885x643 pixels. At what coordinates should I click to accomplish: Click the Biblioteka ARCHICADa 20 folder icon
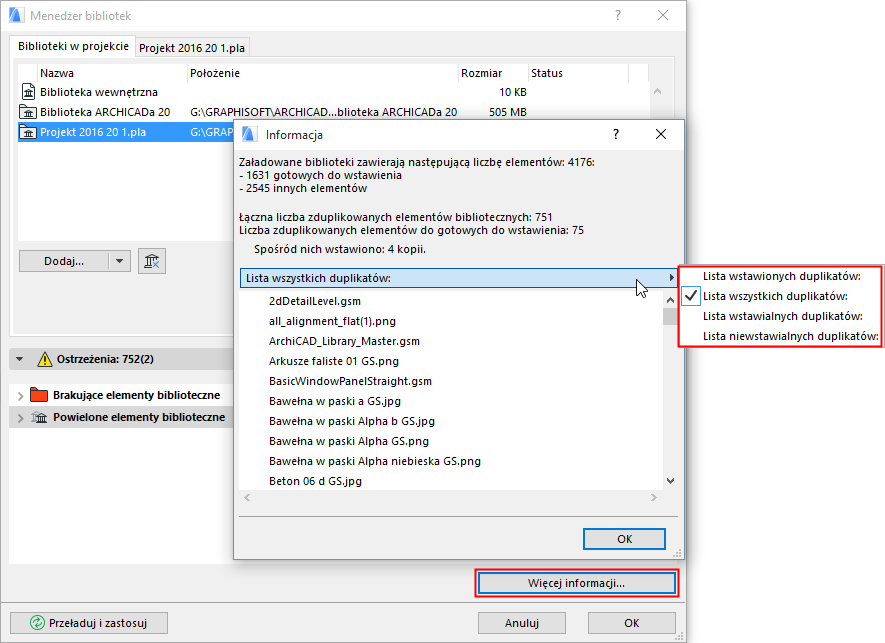[x=28, y=112]
